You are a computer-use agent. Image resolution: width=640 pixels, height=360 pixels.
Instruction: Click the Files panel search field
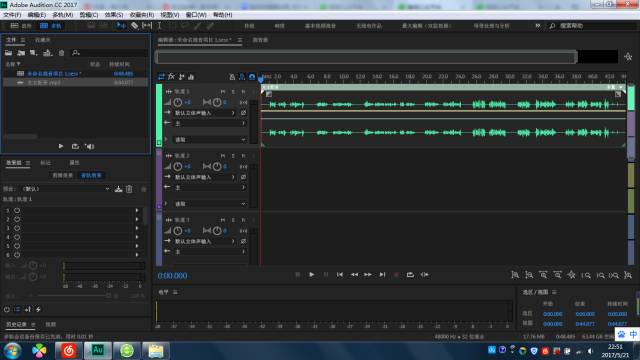click(109, 53)
